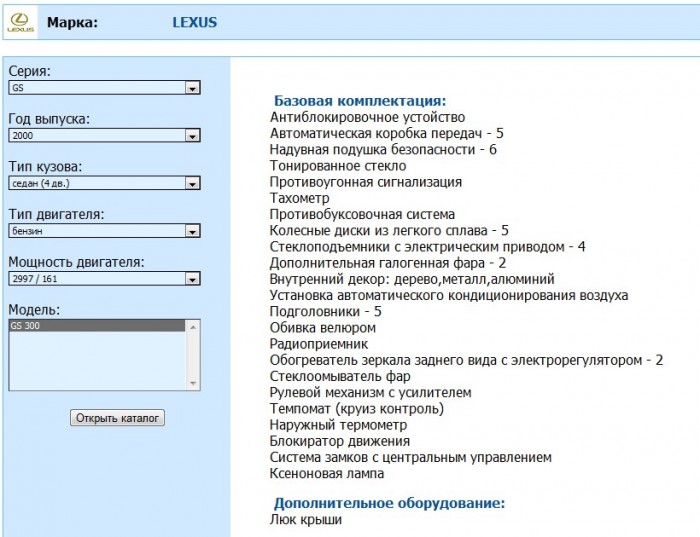Click the Модель list scrollbar up arrow
The image size is (700, 537).
click(x=193, y=327)
